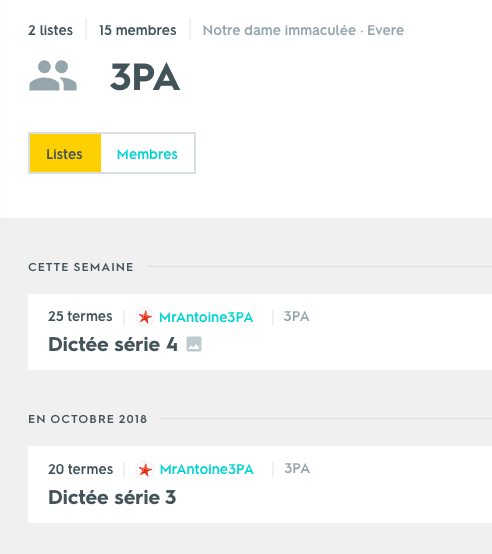This screenshot has width=492, height=554.
Task: Switch to the Membres tab
Action: 147,153
